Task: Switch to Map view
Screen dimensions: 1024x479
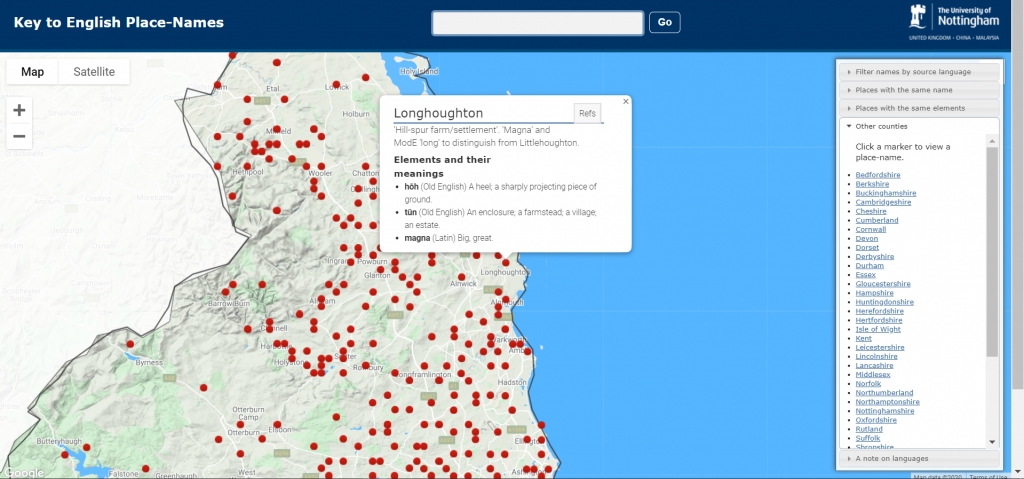Action: [x=33, y=72]
